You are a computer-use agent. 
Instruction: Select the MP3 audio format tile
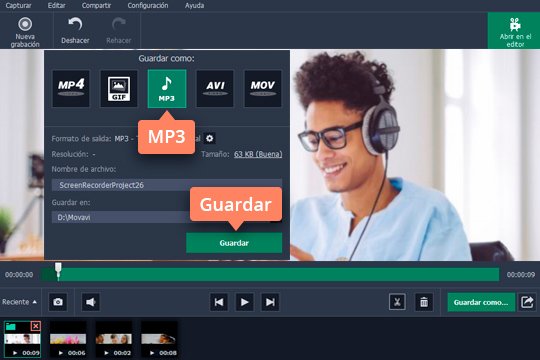coord(167,89)
